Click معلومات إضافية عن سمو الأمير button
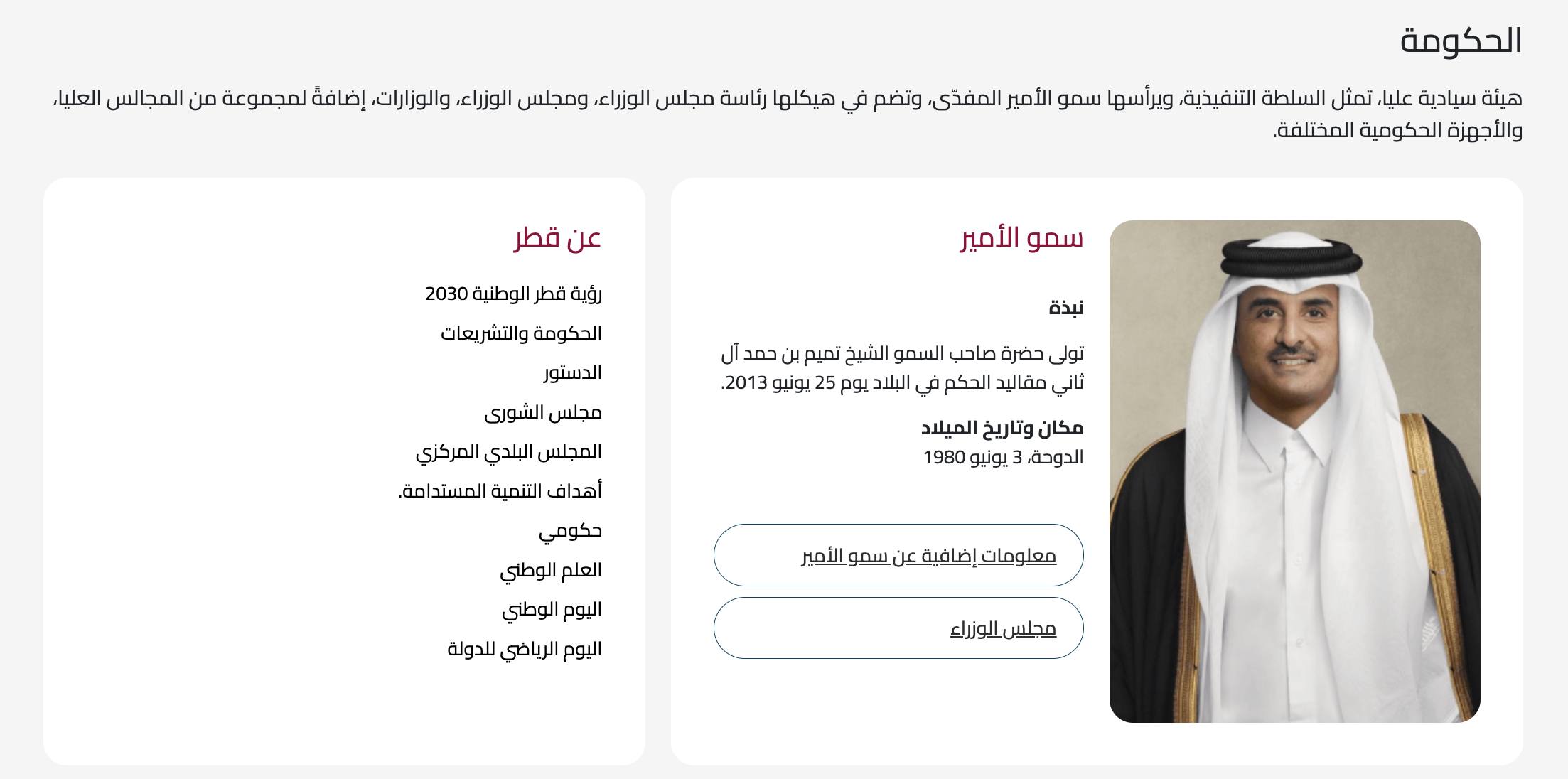 click(x=898, y=555)
